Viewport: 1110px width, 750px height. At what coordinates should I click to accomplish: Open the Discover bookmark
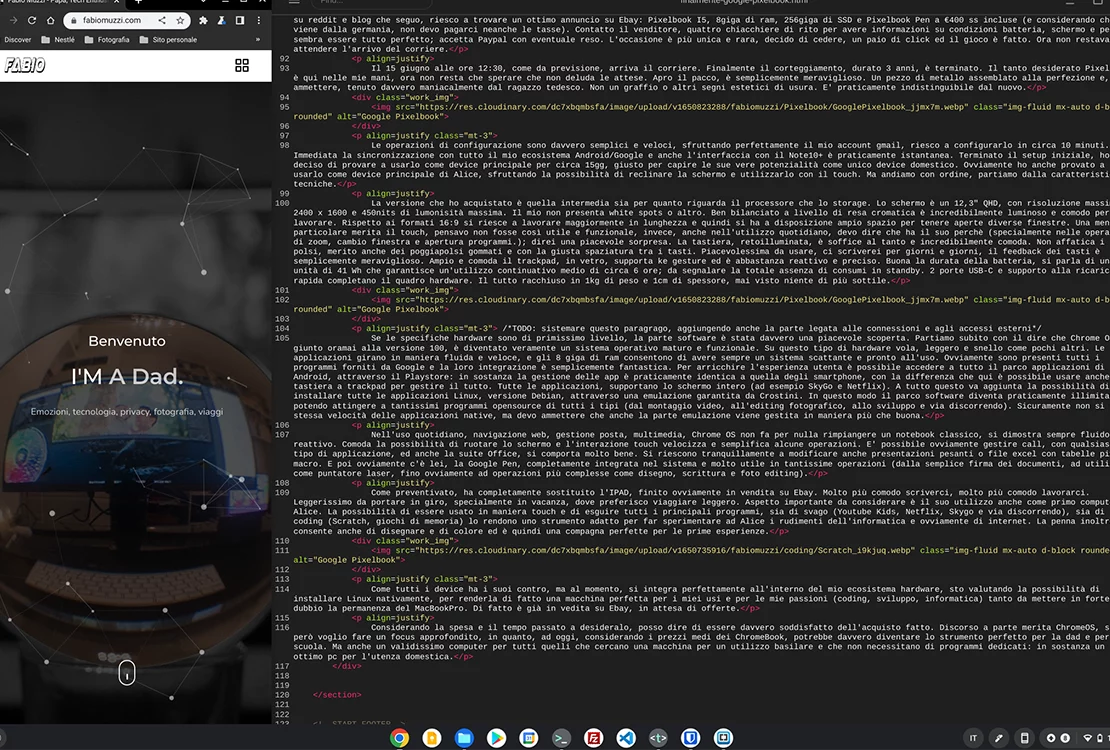(20, 41)
